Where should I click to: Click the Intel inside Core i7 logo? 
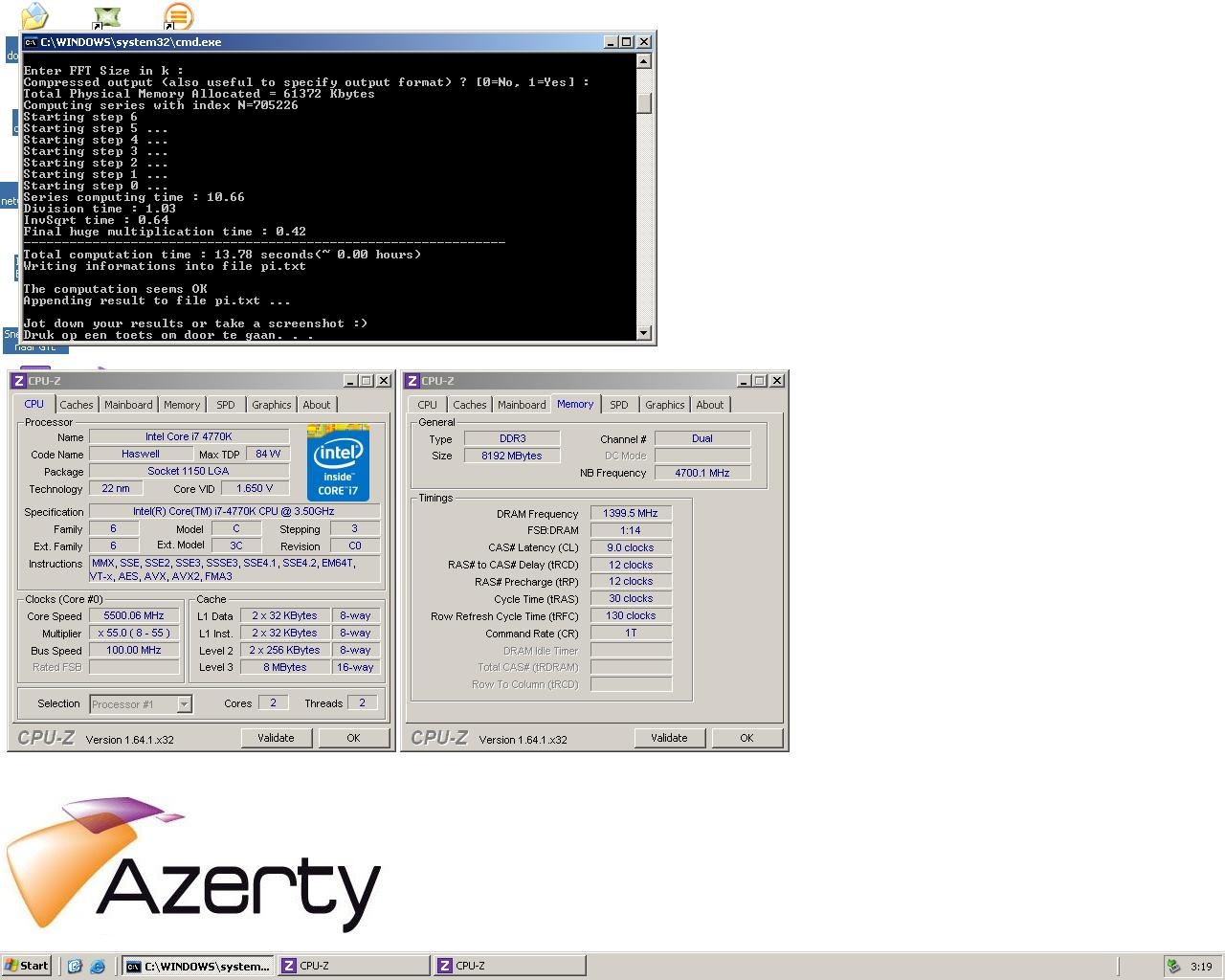[338, 462]
